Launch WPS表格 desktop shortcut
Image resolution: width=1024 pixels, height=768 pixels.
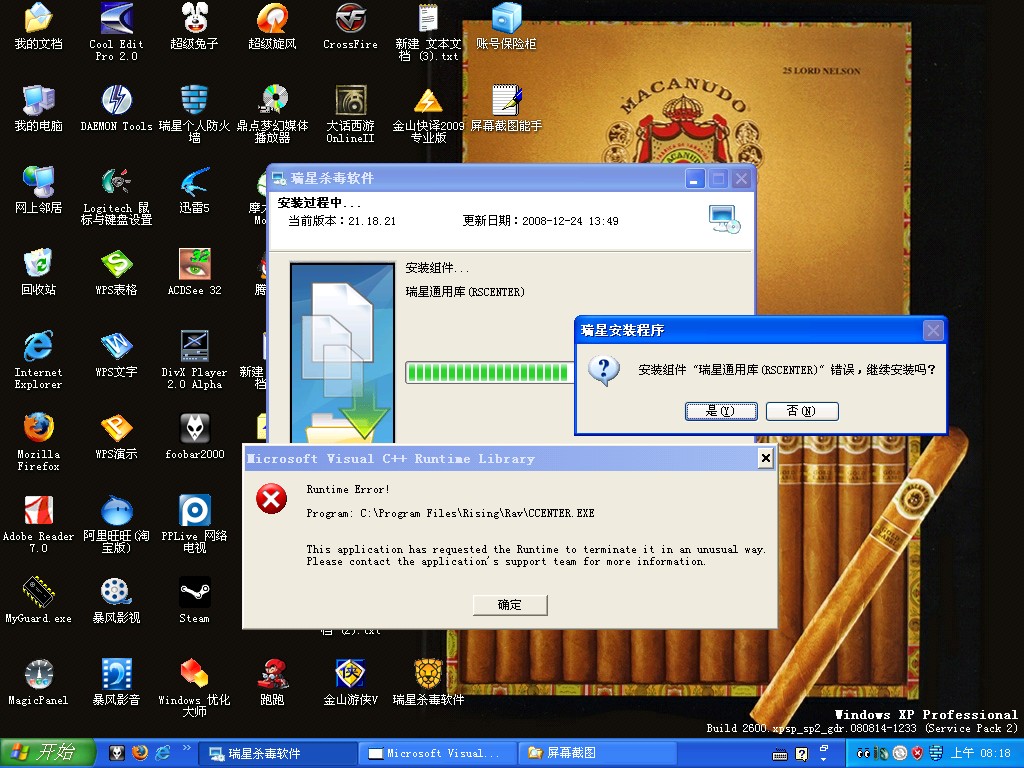[x=116, y=272]
